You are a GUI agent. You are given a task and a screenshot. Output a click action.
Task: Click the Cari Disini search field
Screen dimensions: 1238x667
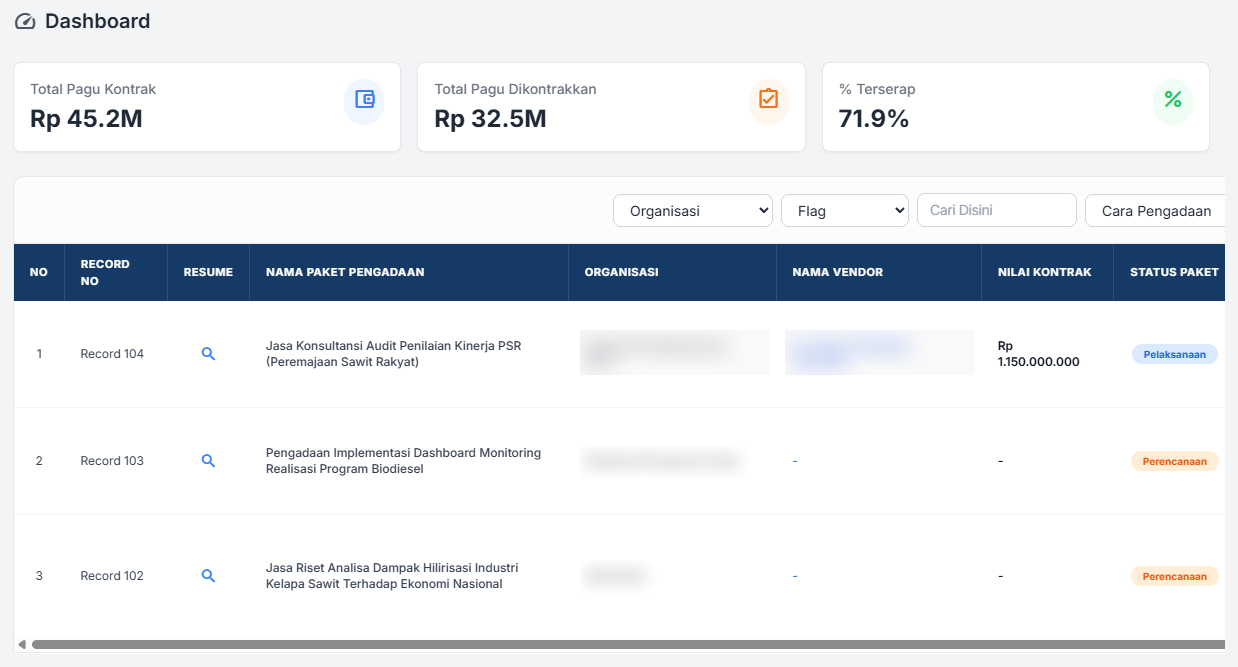tap(997, 210)
